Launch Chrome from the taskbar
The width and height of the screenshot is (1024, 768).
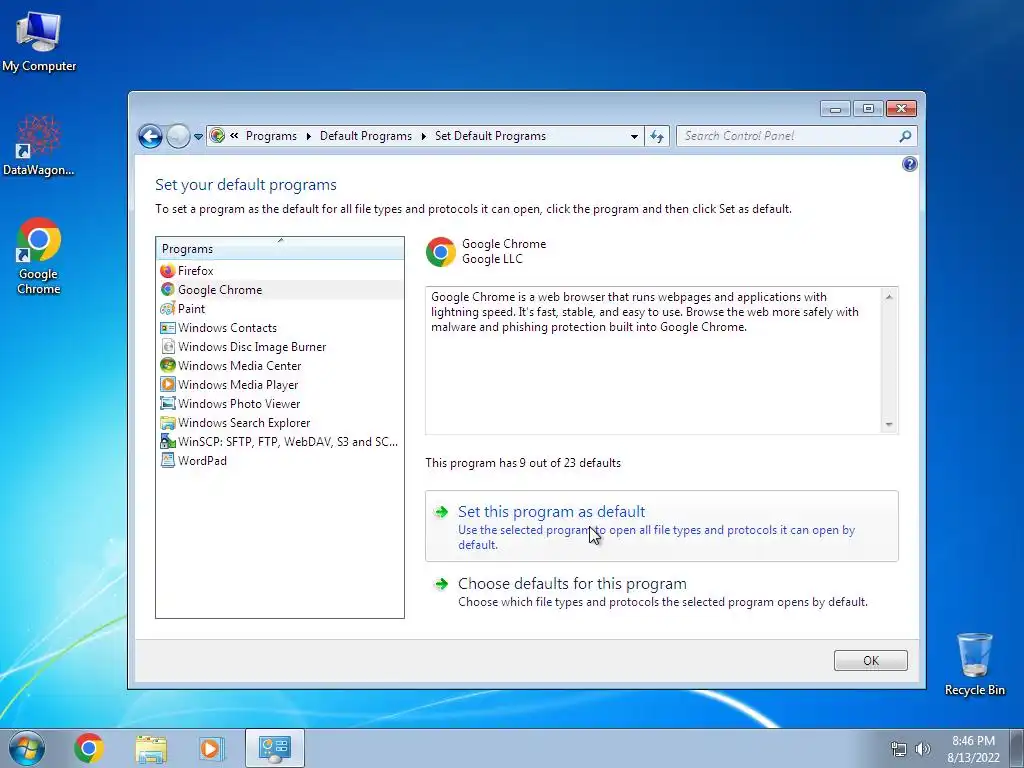[89, 748]
